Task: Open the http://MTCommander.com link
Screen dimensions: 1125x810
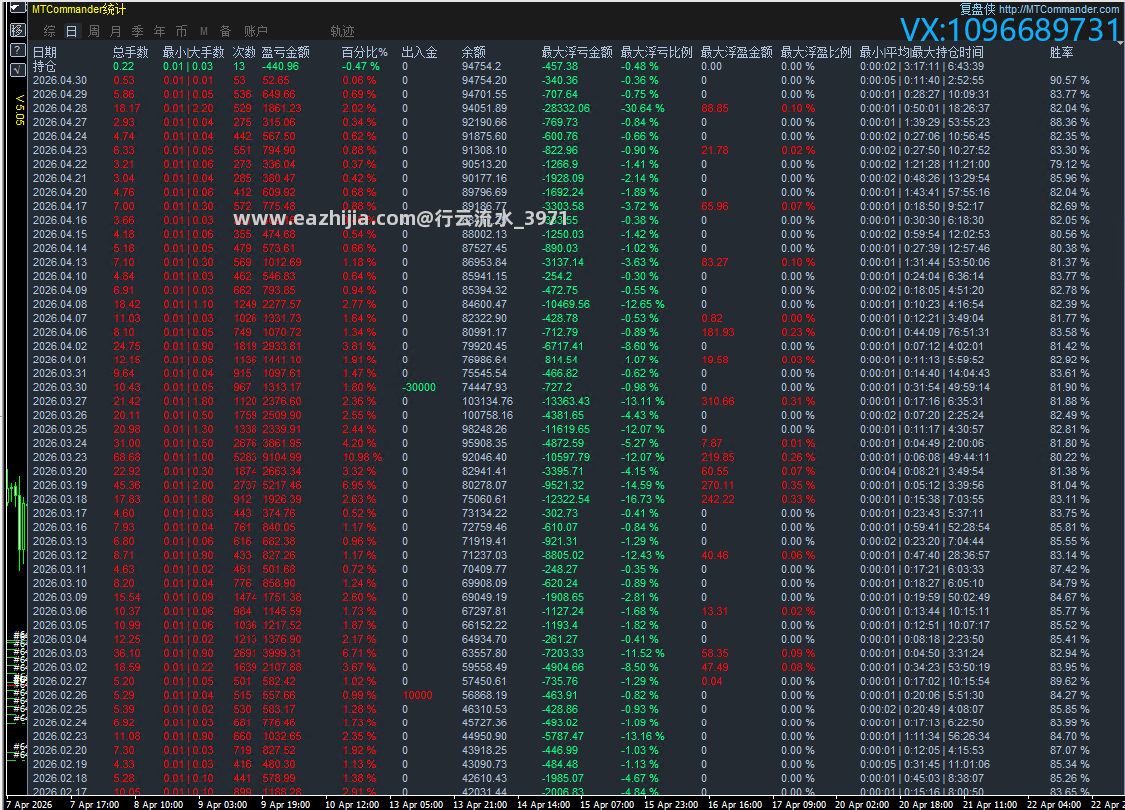Action: (1058, 9)
